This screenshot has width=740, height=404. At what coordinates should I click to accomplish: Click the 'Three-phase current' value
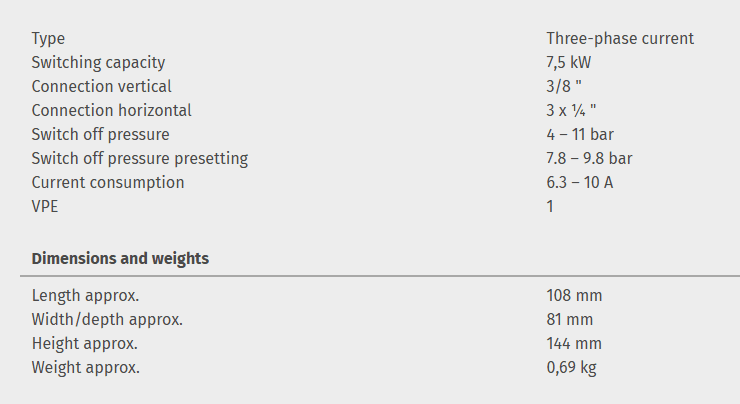click(620, 38)
